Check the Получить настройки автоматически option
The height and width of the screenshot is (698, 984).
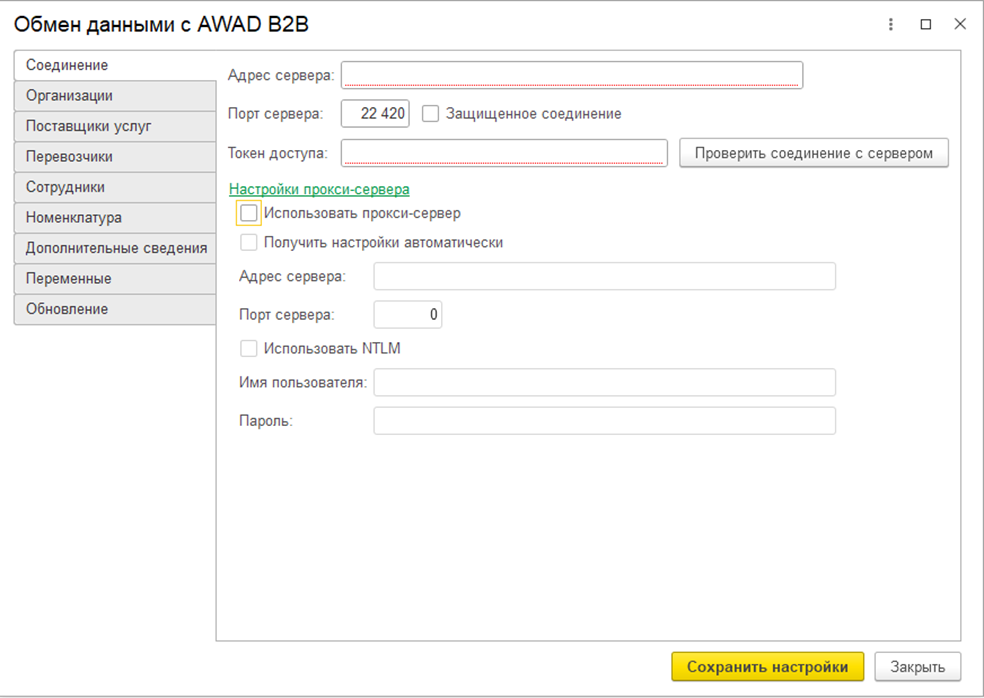(249, 242)
